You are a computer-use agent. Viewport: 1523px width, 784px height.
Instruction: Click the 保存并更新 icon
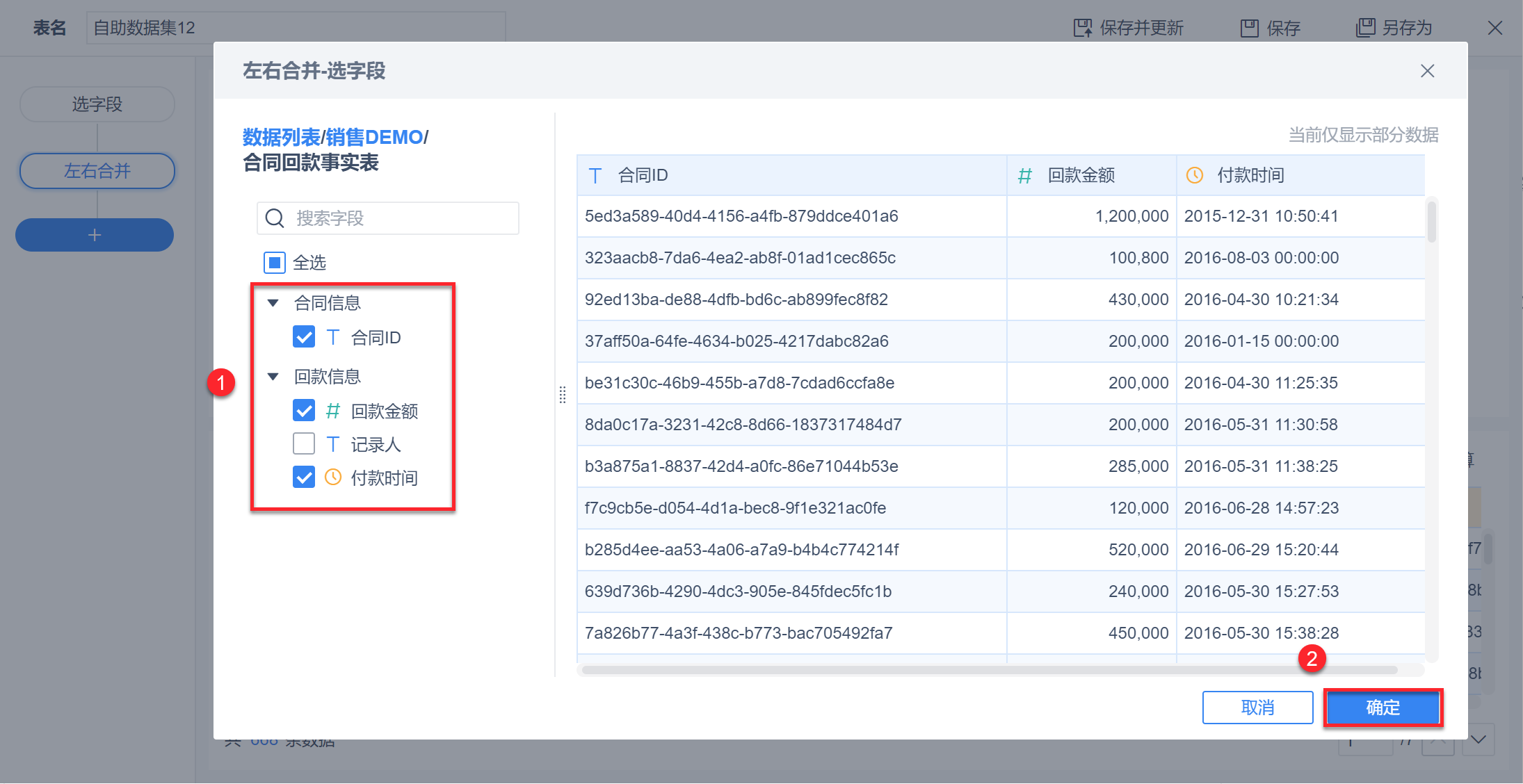tap(1082, 28)
